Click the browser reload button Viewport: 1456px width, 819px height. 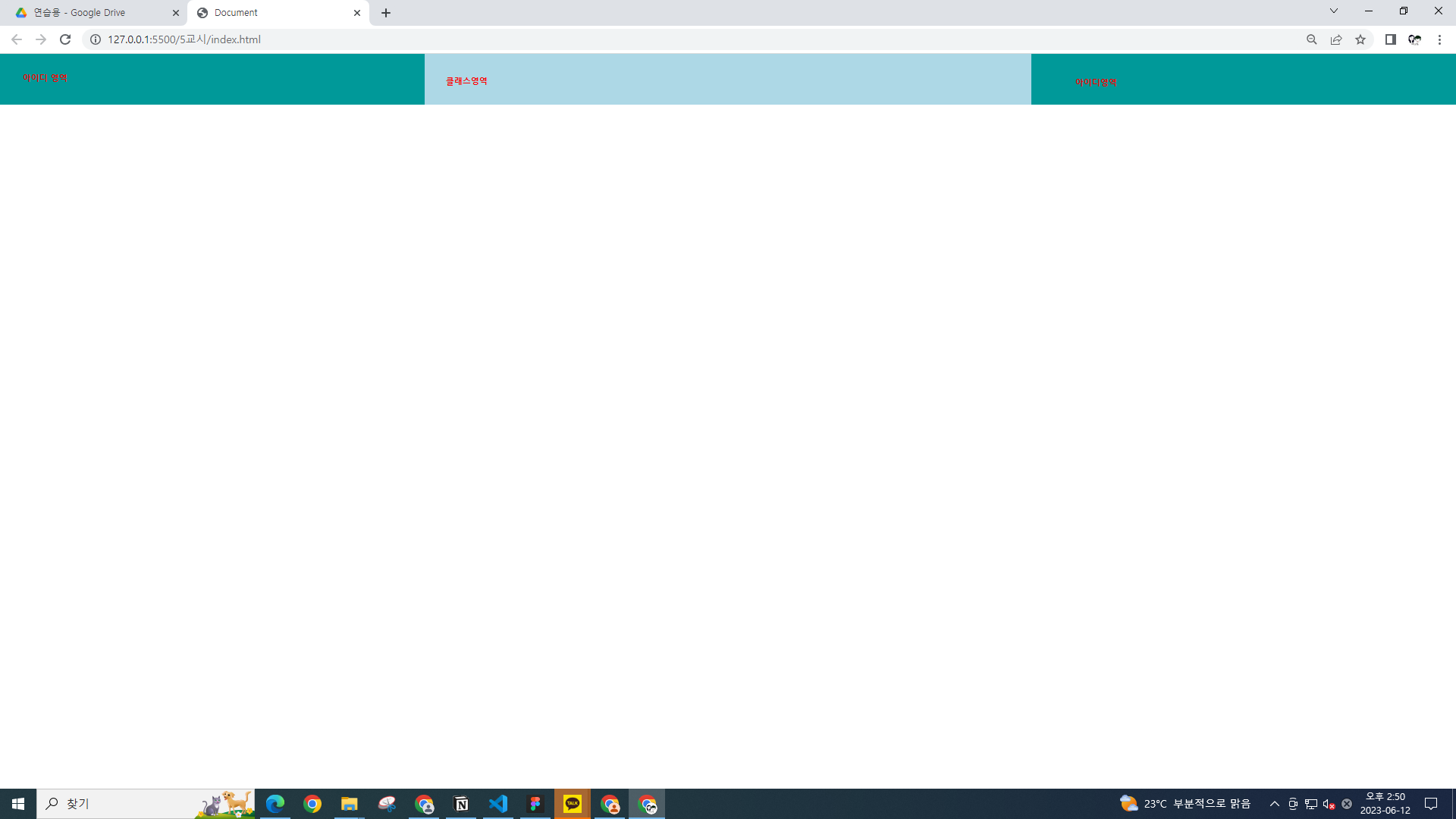[65, 39]
